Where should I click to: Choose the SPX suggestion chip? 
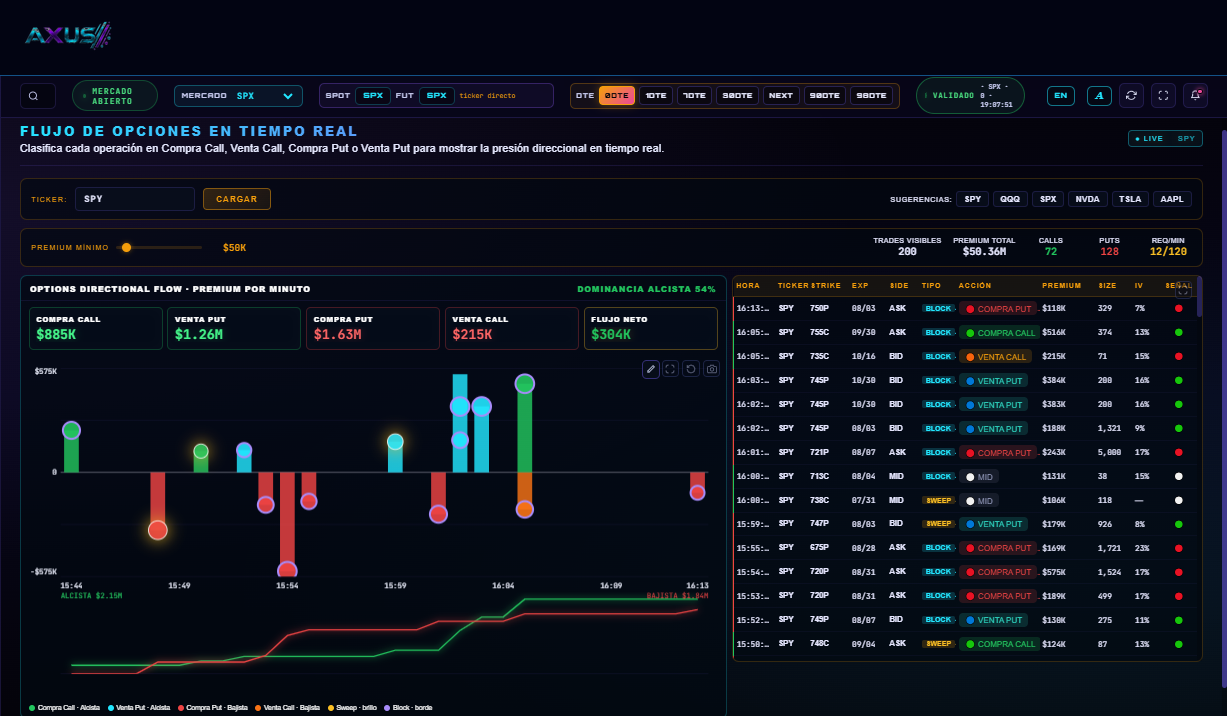[1048, 199]
